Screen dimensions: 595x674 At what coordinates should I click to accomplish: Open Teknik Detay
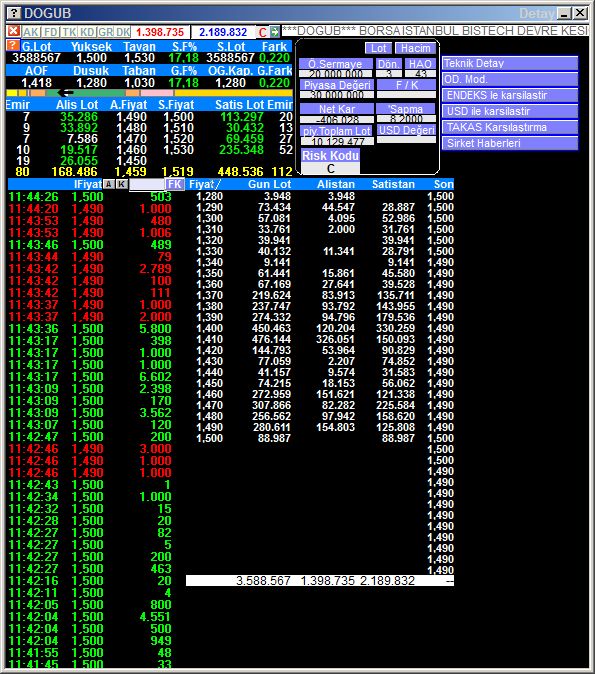tap(510, 63)
